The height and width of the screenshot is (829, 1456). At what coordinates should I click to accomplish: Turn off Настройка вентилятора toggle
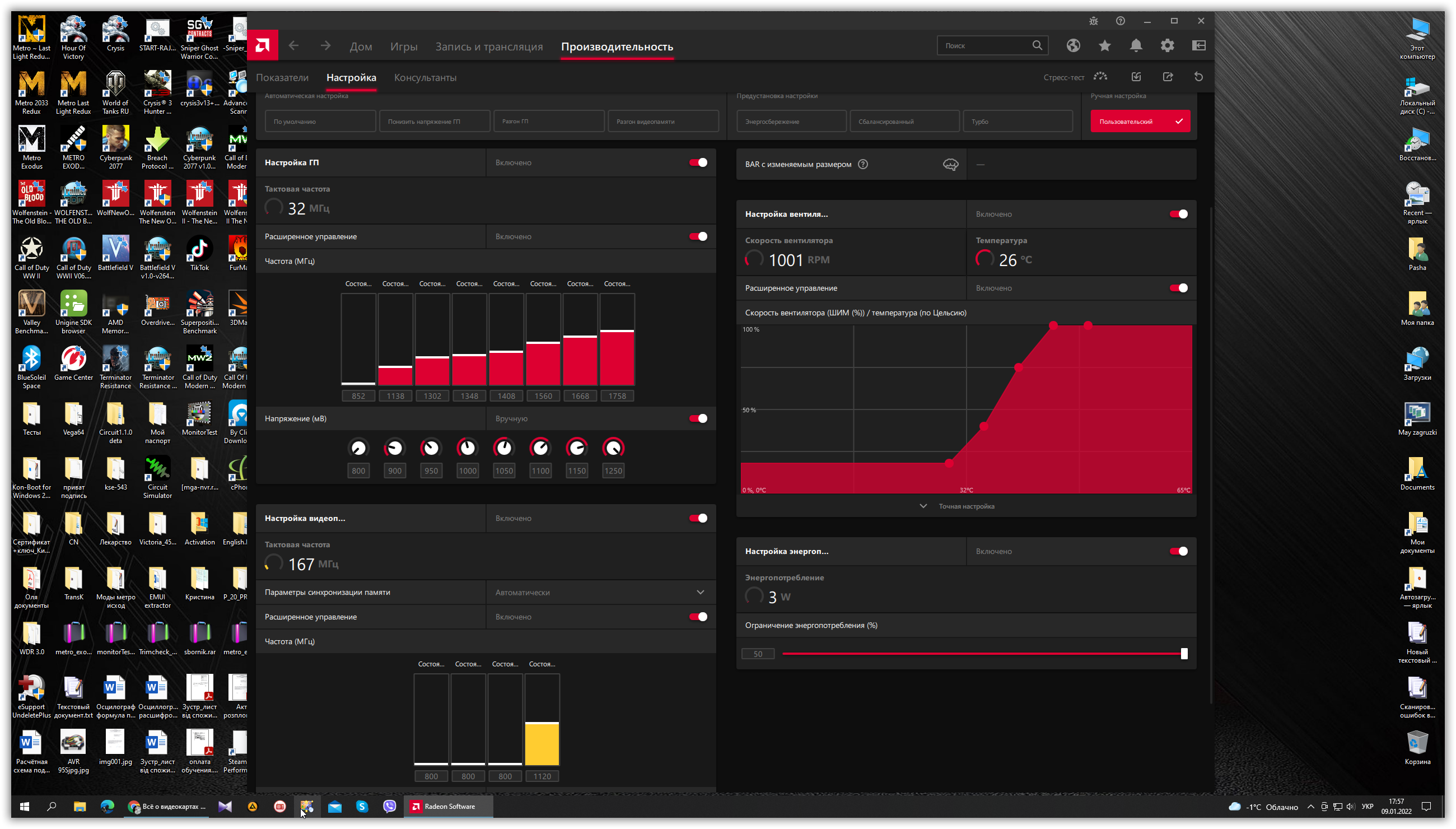[x=1178, y=214]
